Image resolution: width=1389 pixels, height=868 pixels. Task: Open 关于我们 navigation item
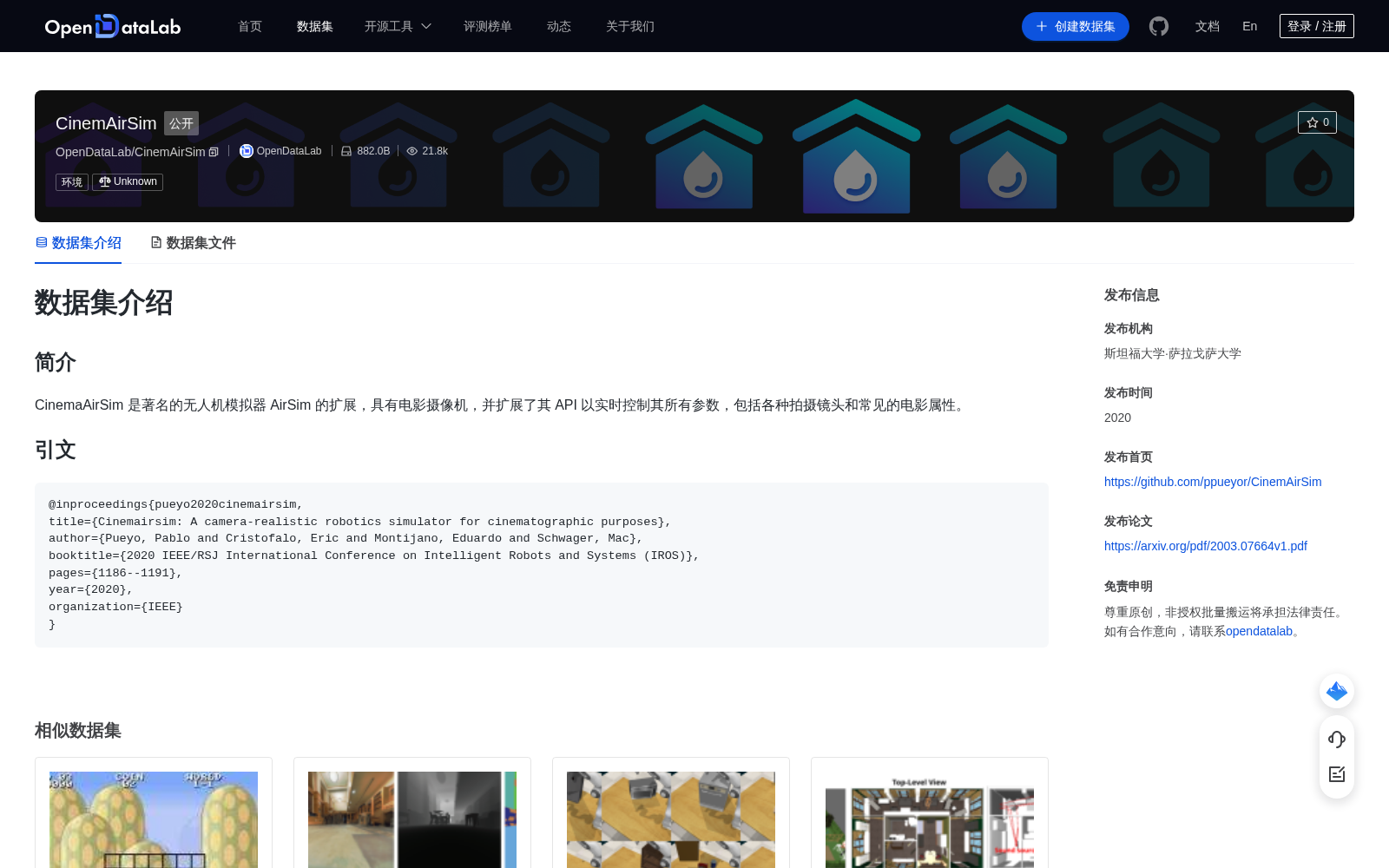click(630, 26)
